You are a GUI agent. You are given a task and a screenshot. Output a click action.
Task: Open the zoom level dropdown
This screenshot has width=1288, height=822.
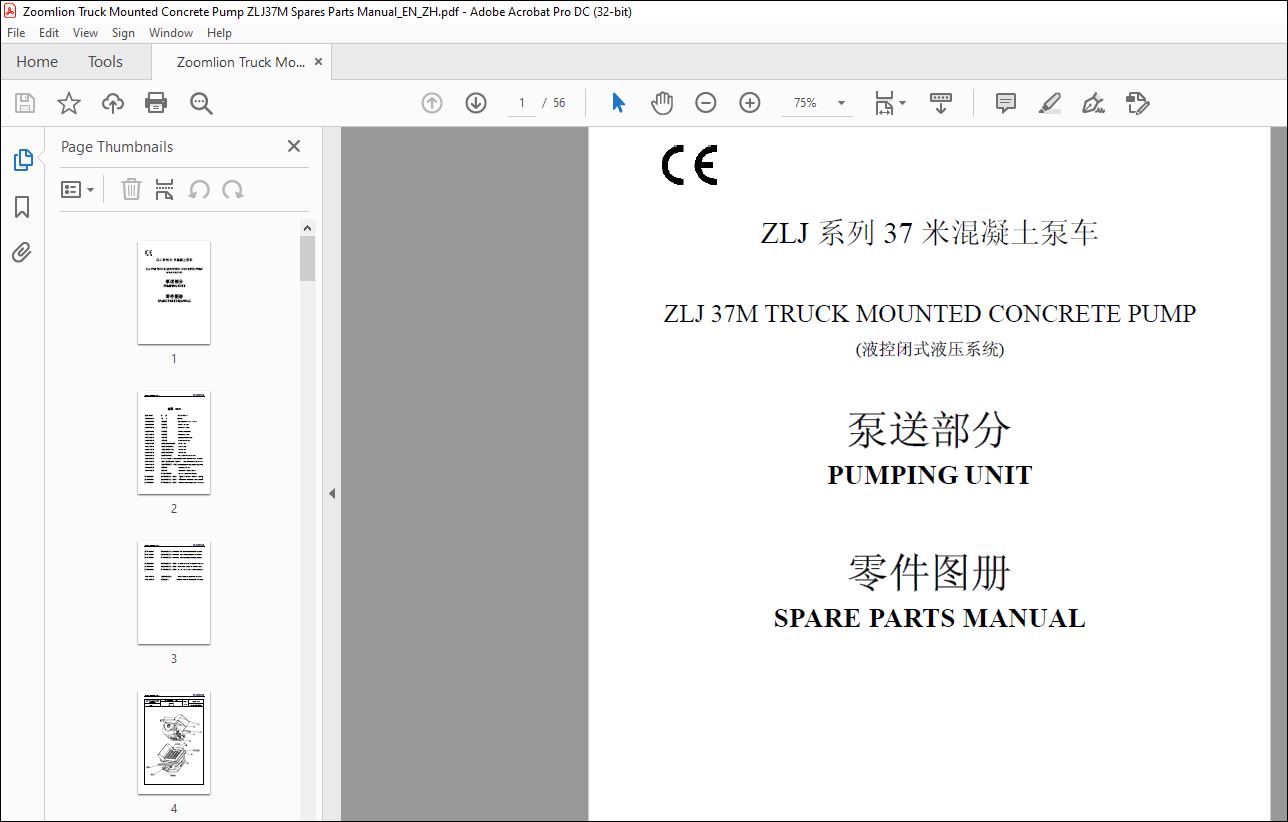tap(841, 103)
